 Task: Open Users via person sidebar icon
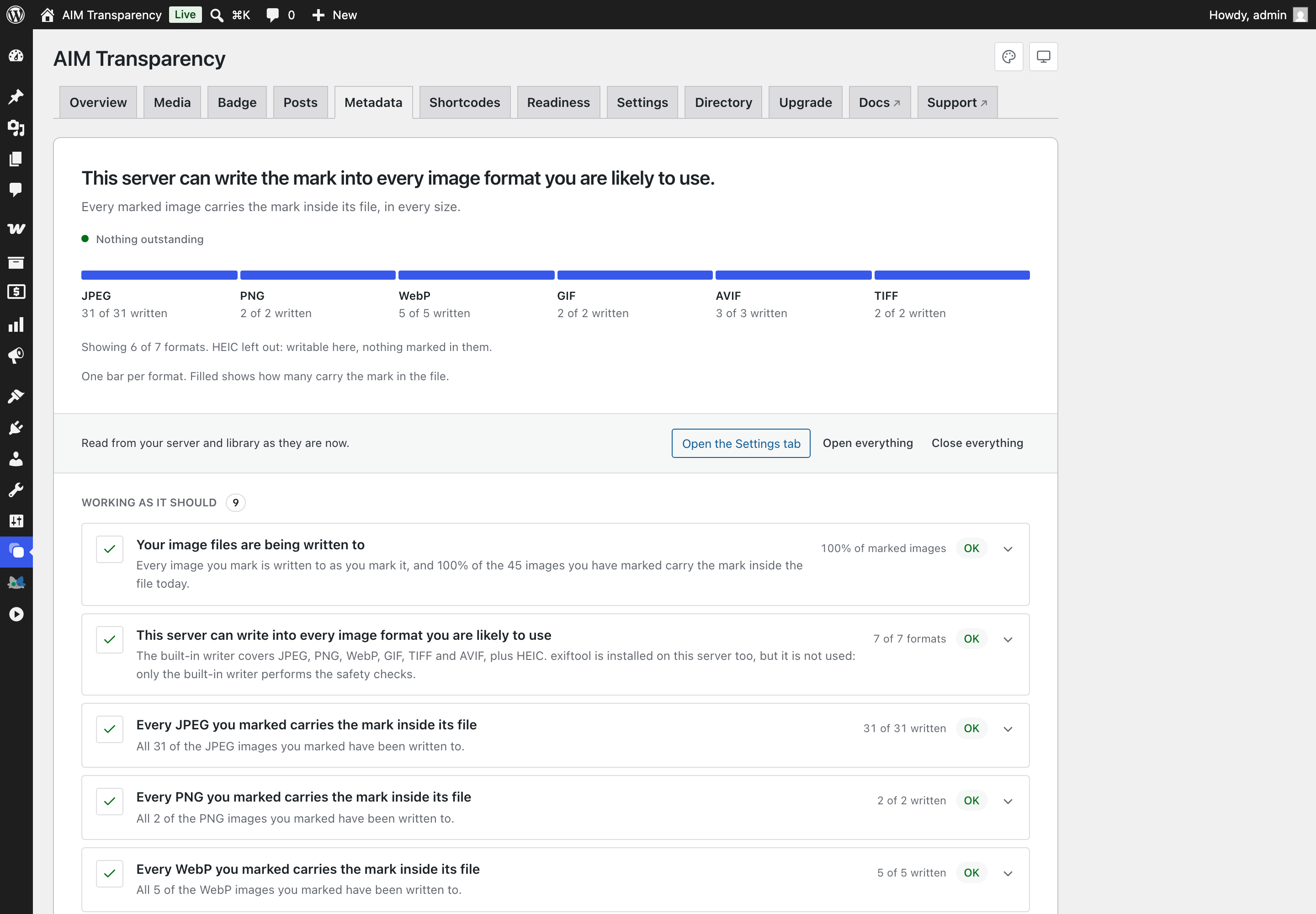16,459
